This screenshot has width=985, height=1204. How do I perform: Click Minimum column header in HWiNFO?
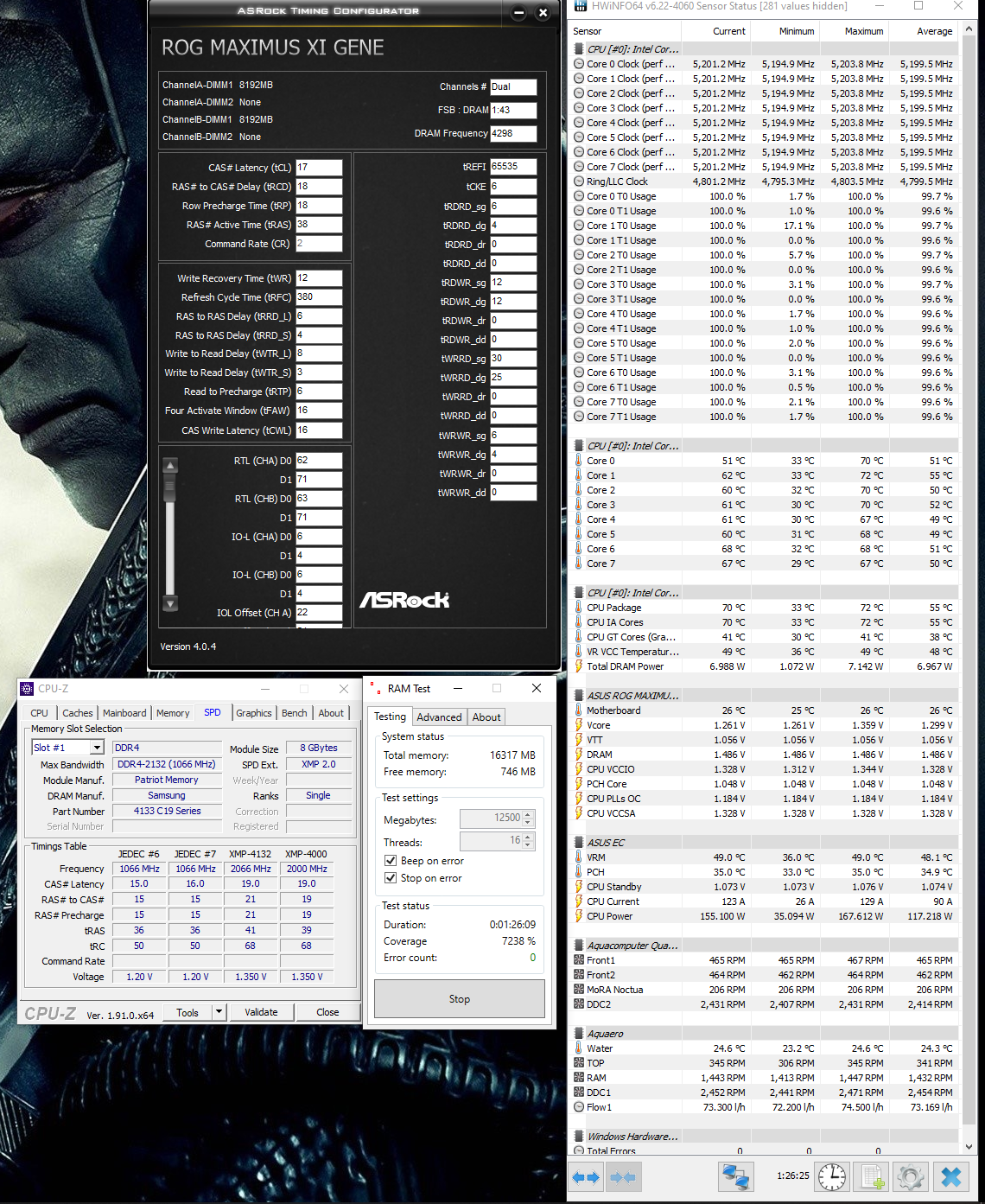pyautogui.click(x=785, y=31)
